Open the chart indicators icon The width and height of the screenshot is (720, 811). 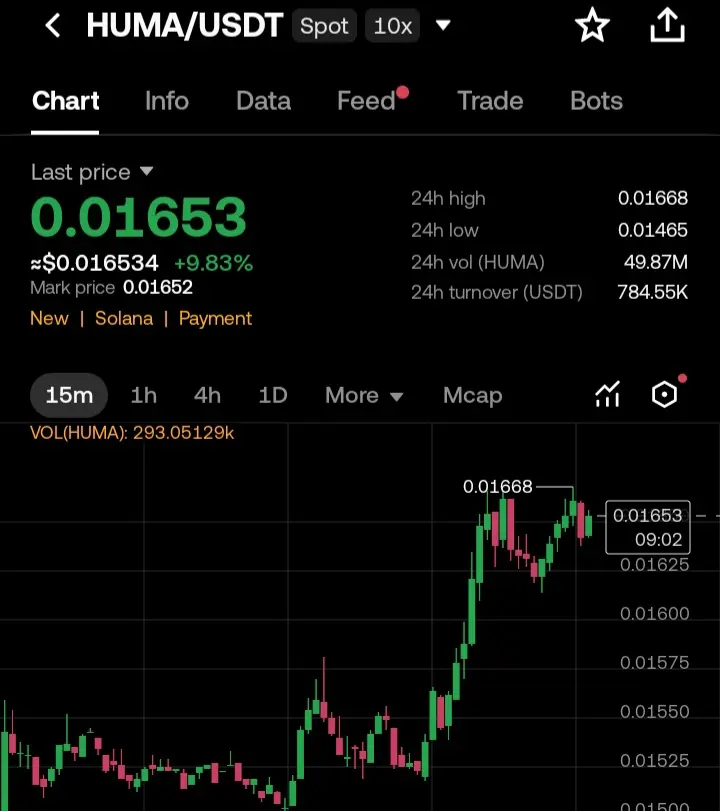[x=607, y=395]
